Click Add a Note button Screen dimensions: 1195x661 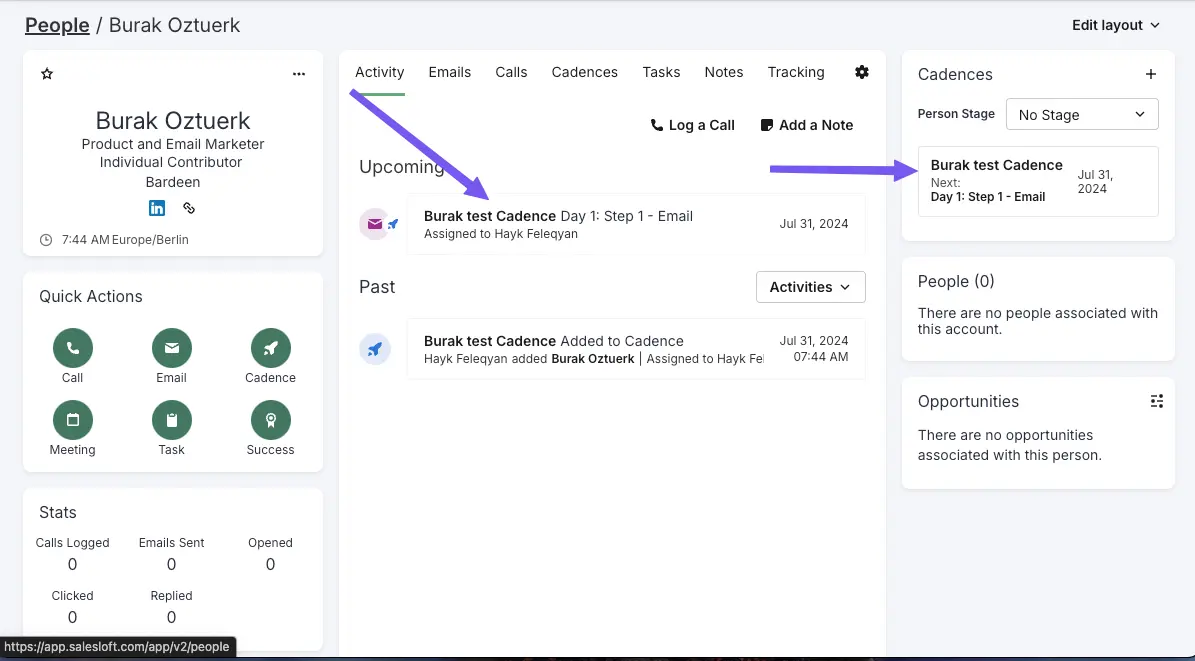807,125
